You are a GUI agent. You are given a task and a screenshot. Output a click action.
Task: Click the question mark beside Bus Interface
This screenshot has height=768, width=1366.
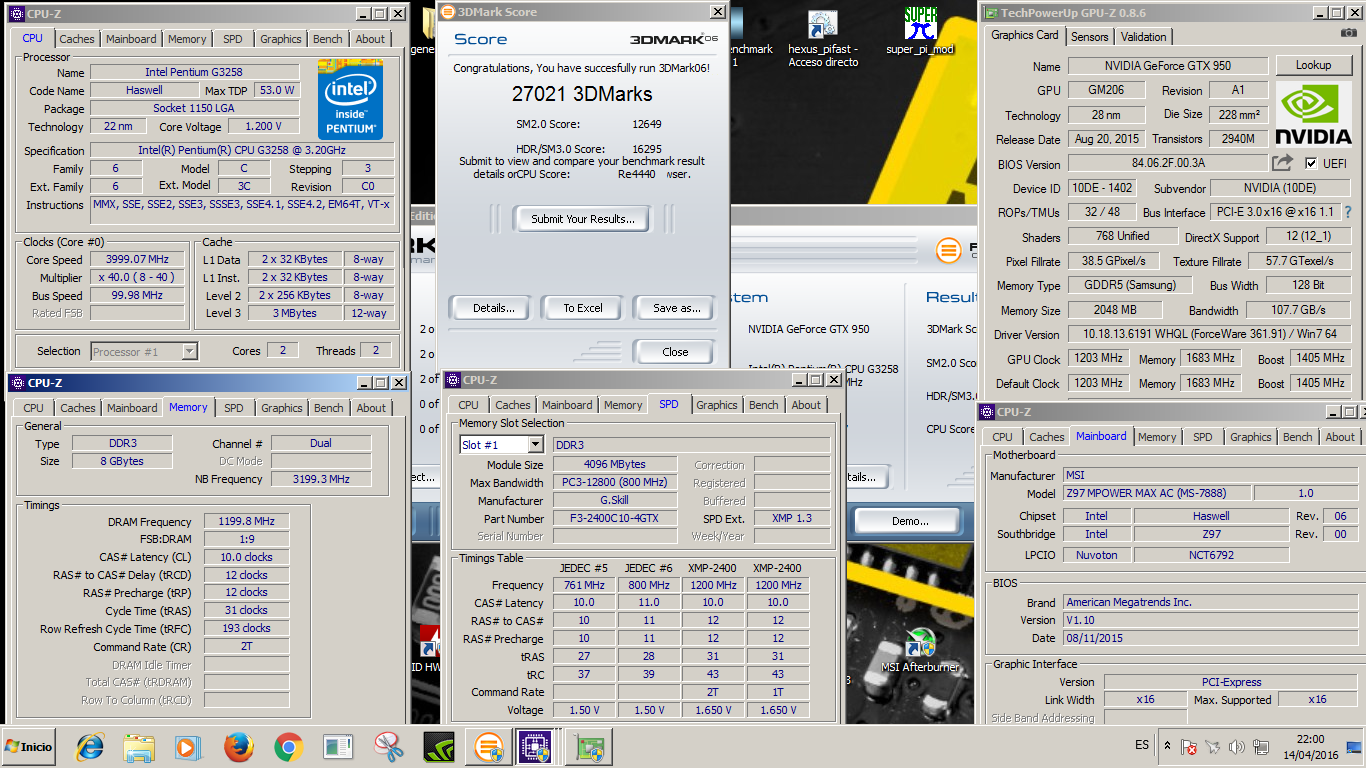coord(1347,212)
